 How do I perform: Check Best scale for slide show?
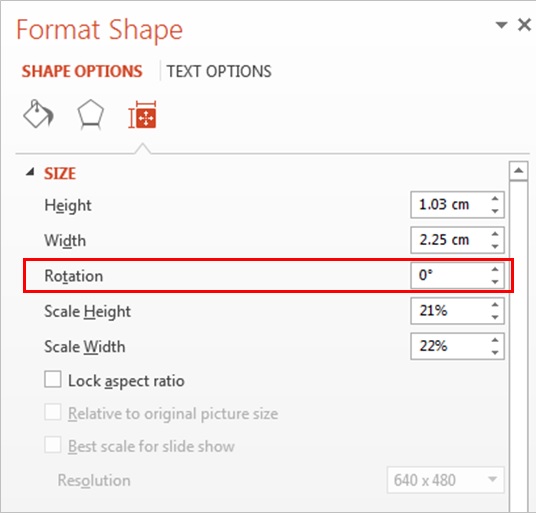tap(53, 445)
